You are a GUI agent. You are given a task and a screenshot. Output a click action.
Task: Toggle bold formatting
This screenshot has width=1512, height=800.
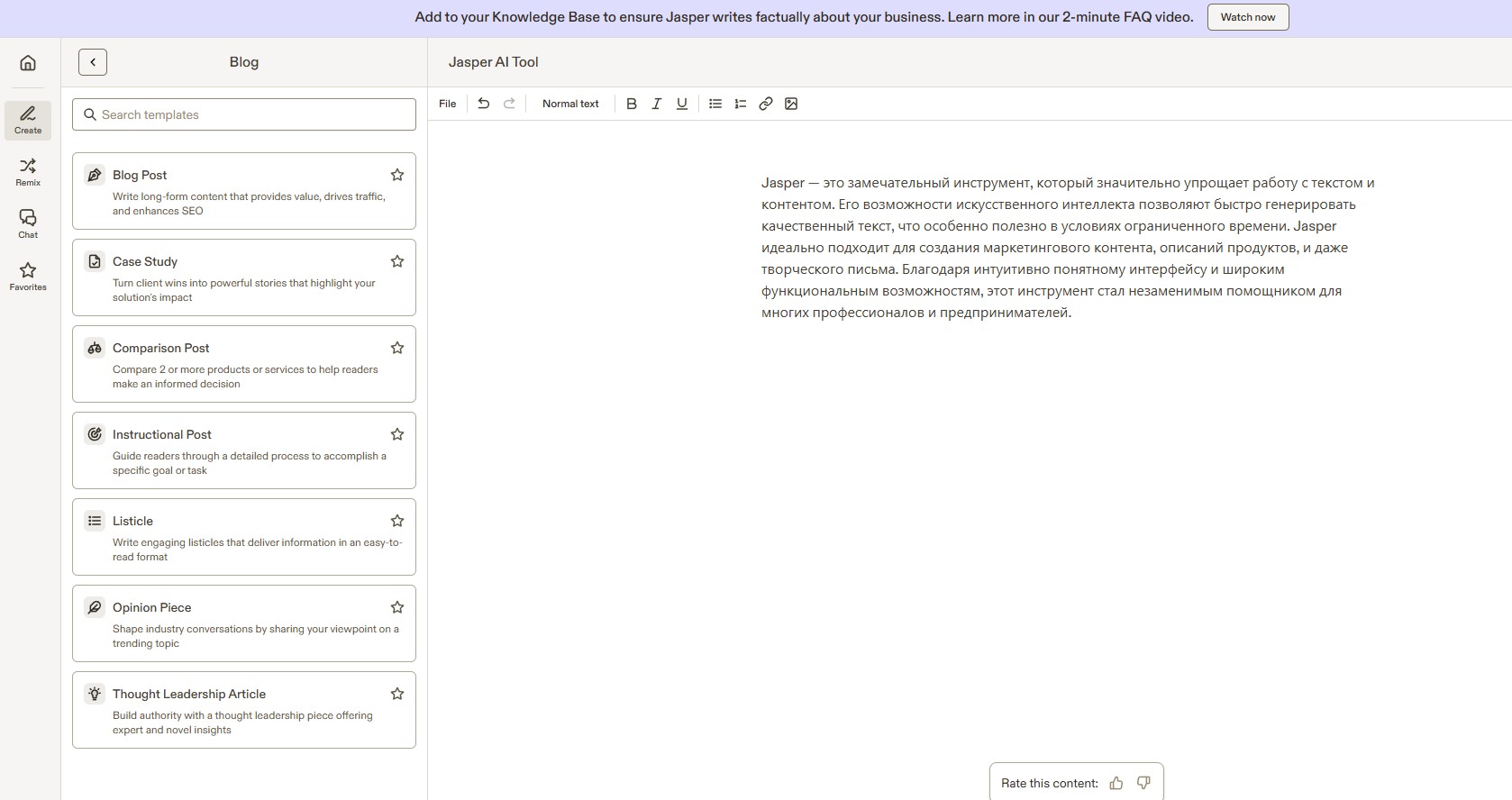(632, 104)
